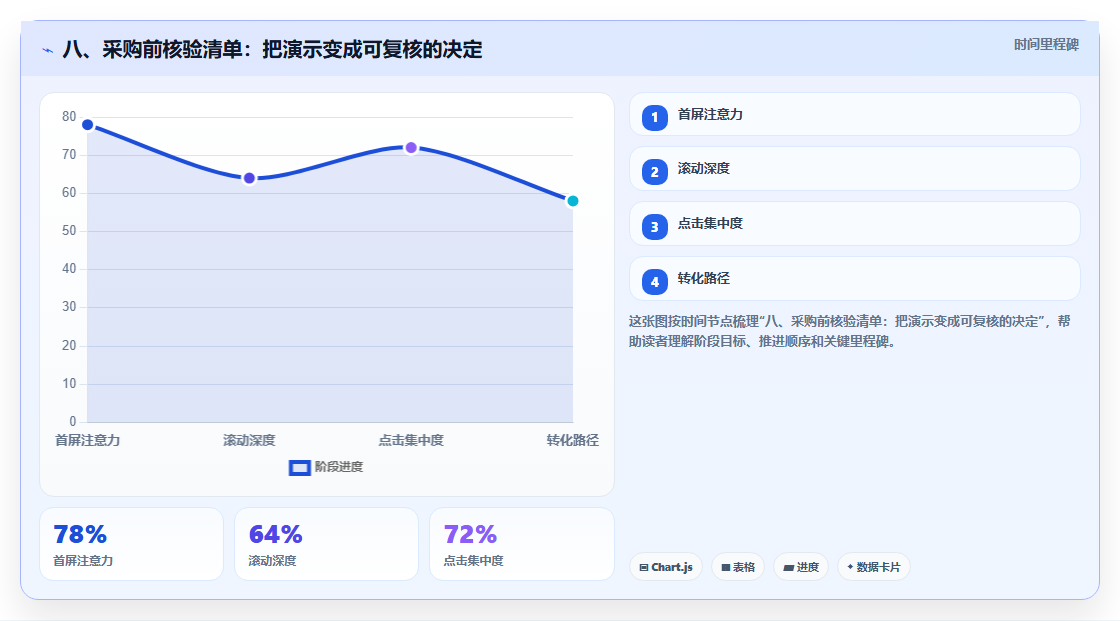1120x621 pixels.
Task: Click the y-axis value 80
Action: pyautogui.click(x=69, y=116)
